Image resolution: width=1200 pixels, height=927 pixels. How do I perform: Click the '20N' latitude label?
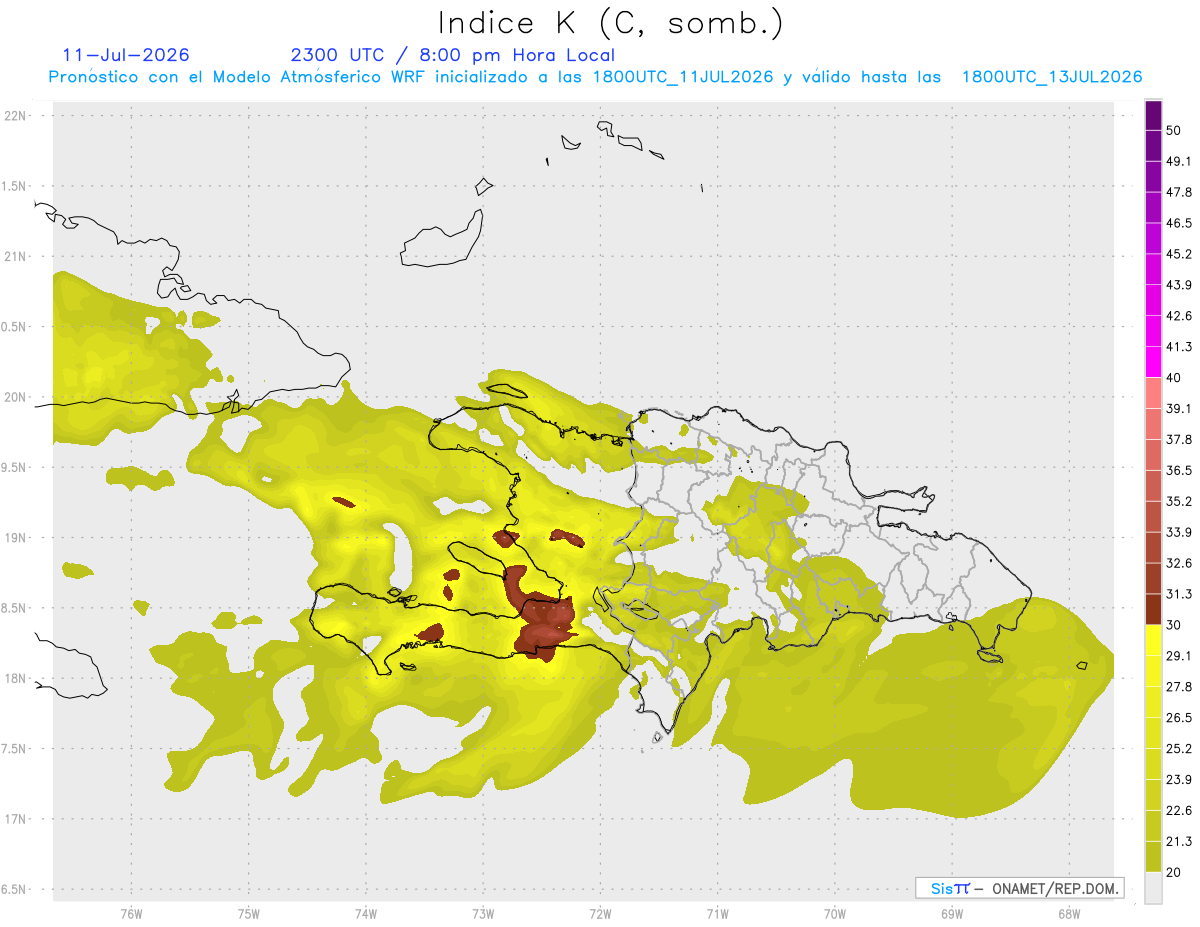(x=15, y=397)
